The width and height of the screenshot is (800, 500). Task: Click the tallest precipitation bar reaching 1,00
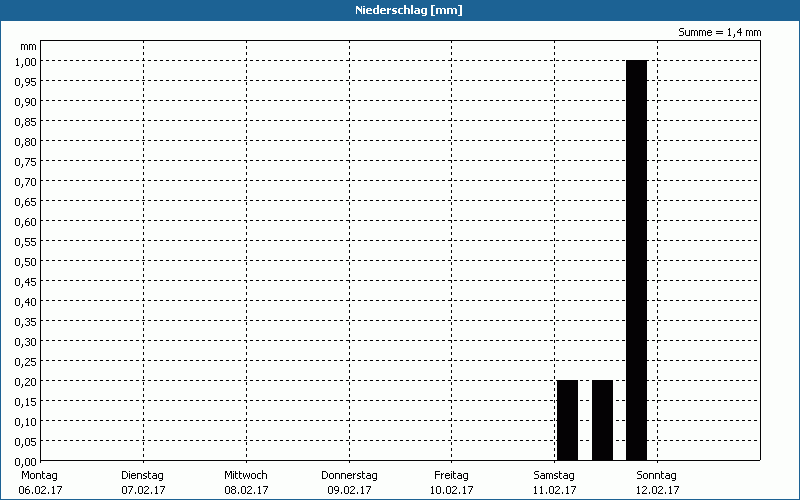click(x=636, y=260)
